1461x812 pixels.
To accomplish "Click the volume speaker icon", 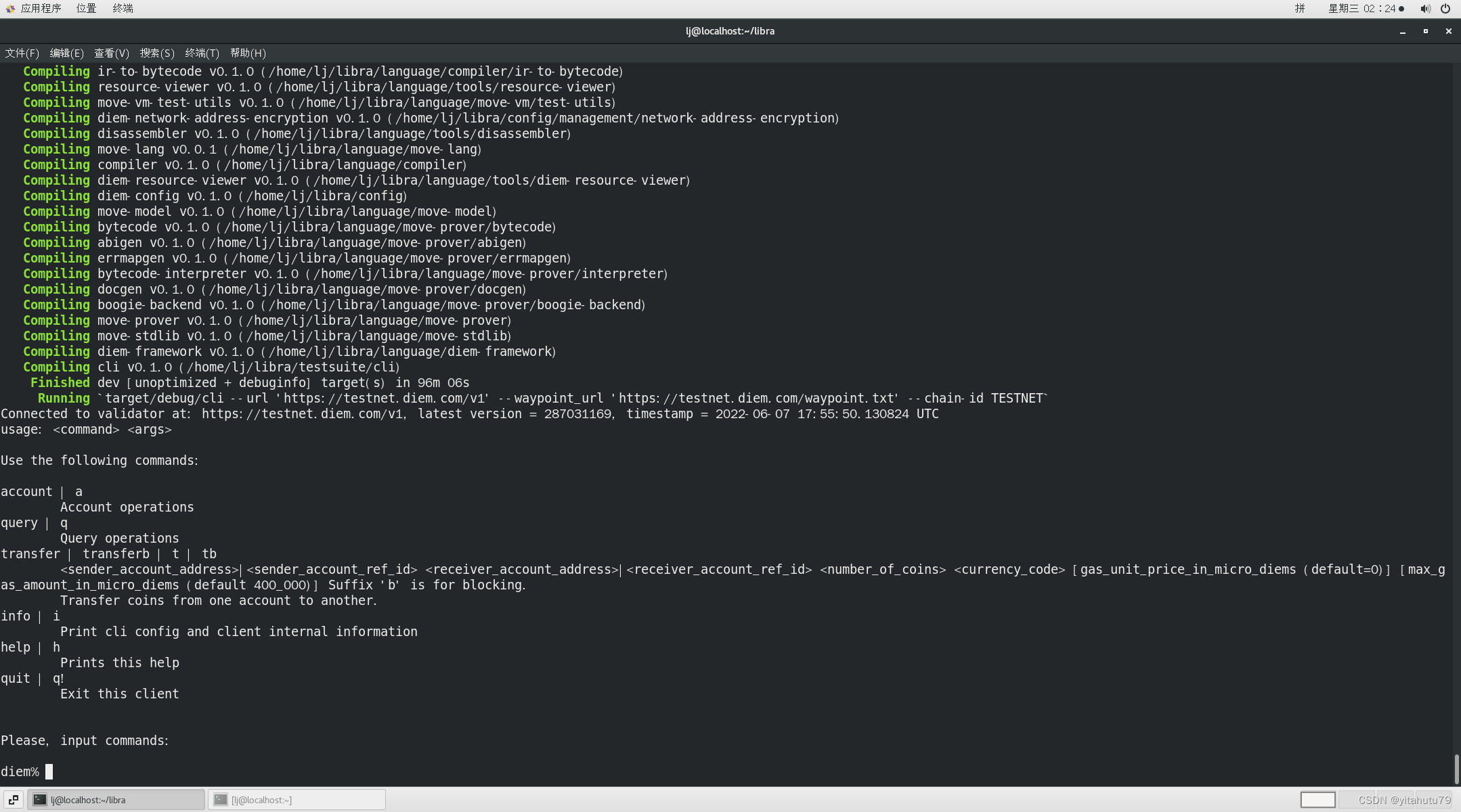I will (1425, 8).
